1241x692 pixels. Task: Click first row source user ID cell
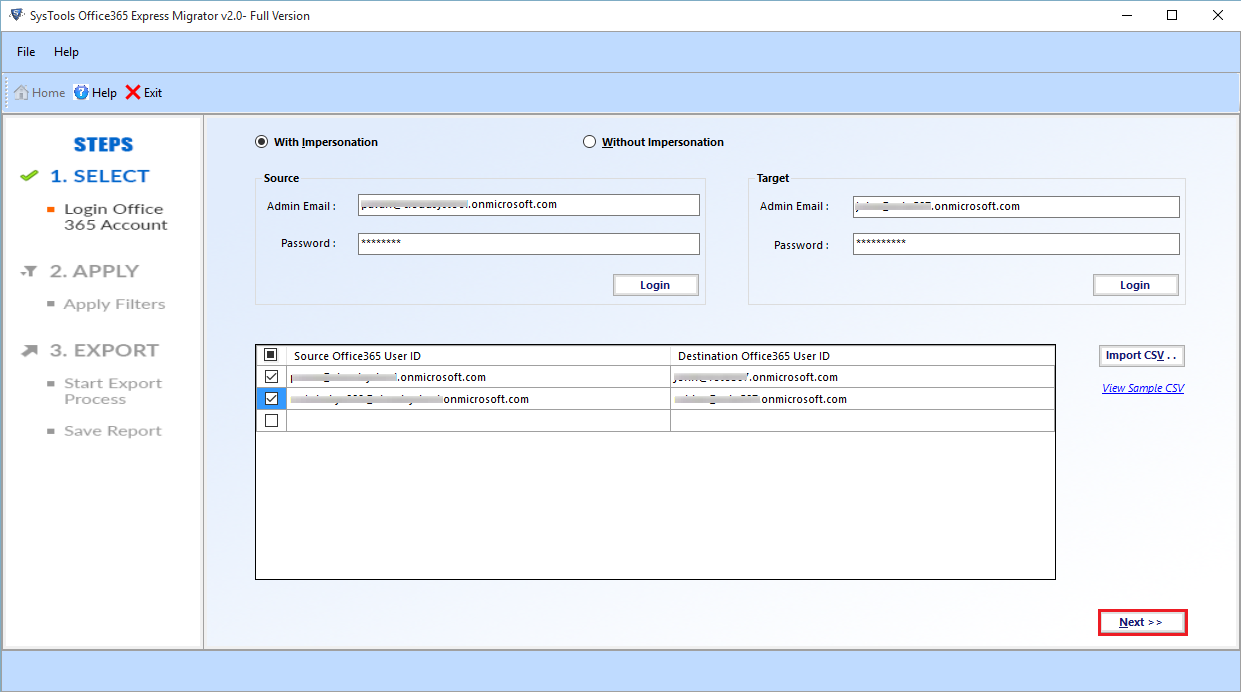tap(478, 377)
